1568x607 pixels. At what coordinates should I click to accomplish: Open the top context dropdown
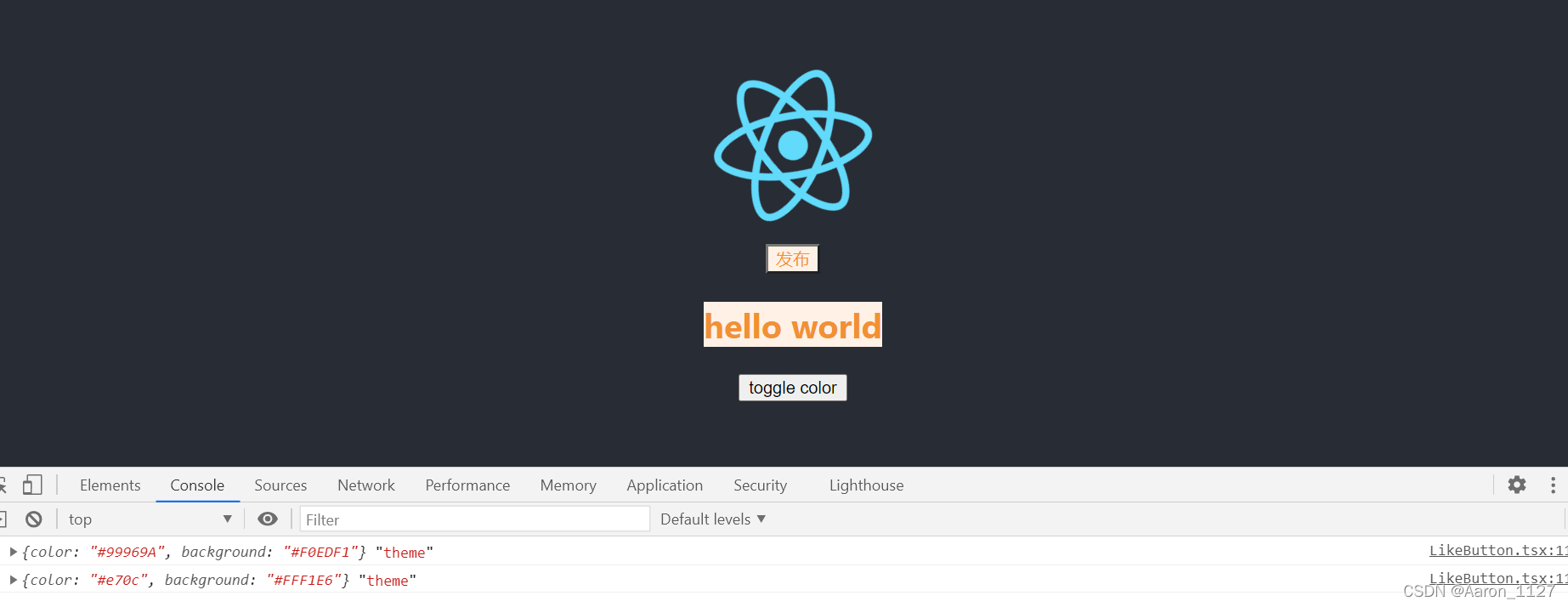(150, 519)
